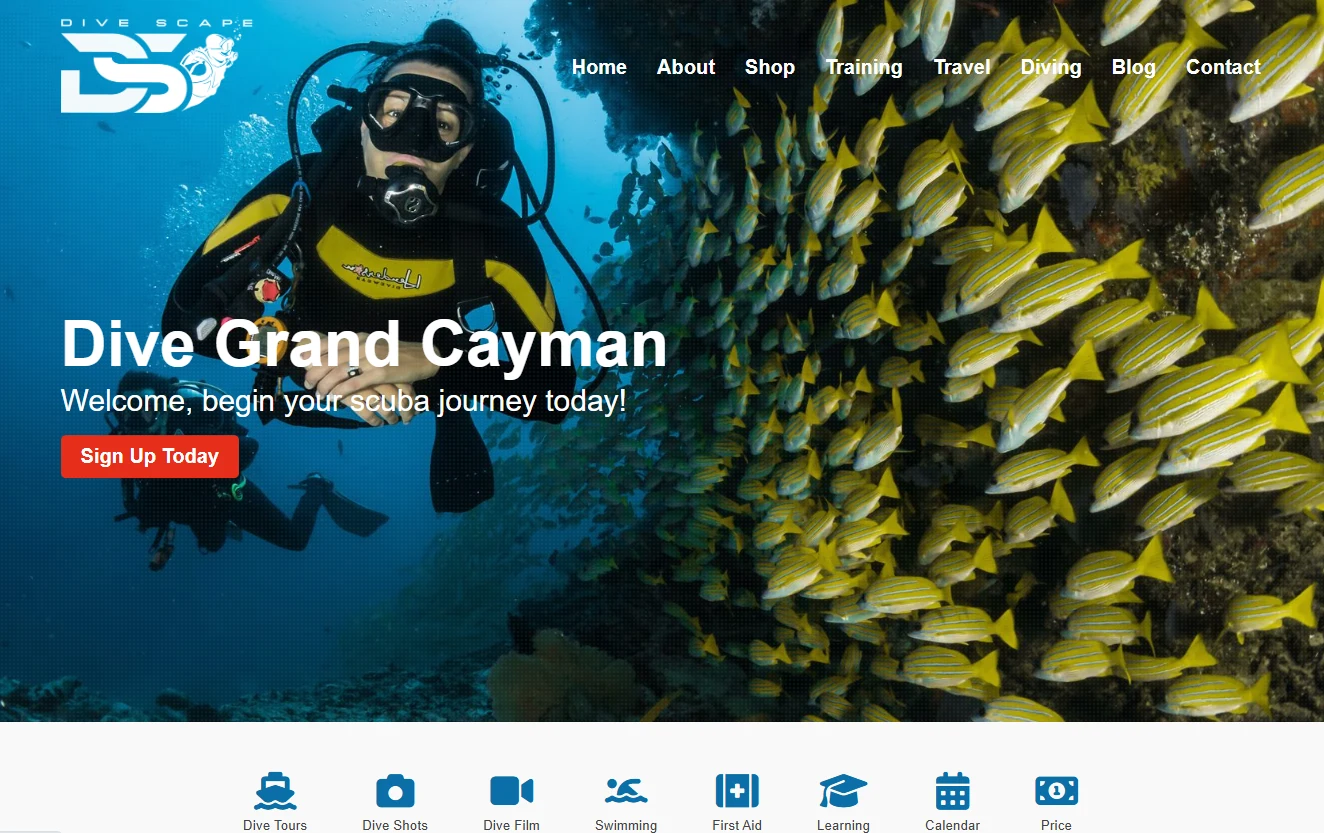
Task: Click the Sign Up Today button
Action: tap(150, 456)
